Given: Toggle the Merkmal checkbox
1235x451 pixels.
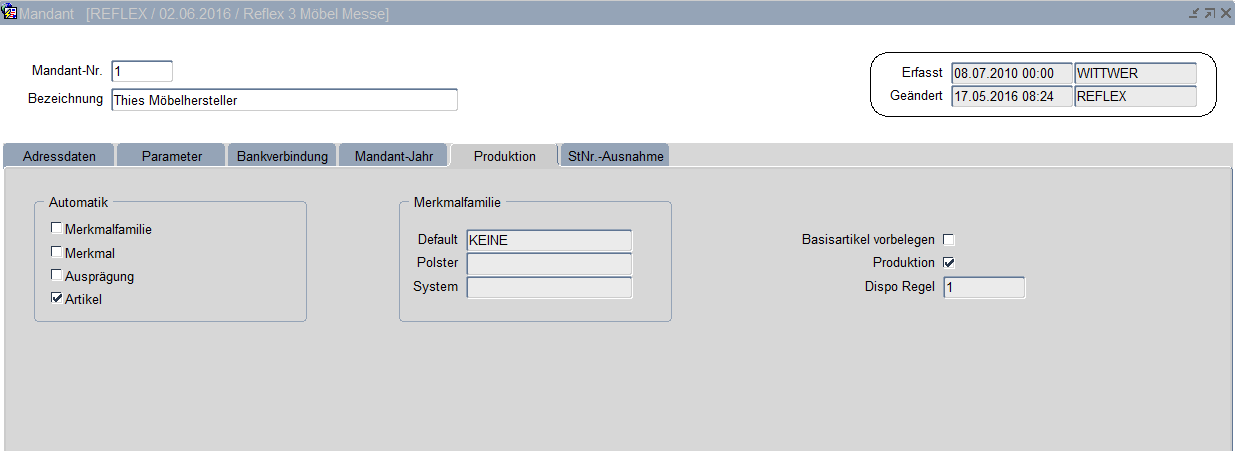Looking at the screenshot, I should 57,252.
